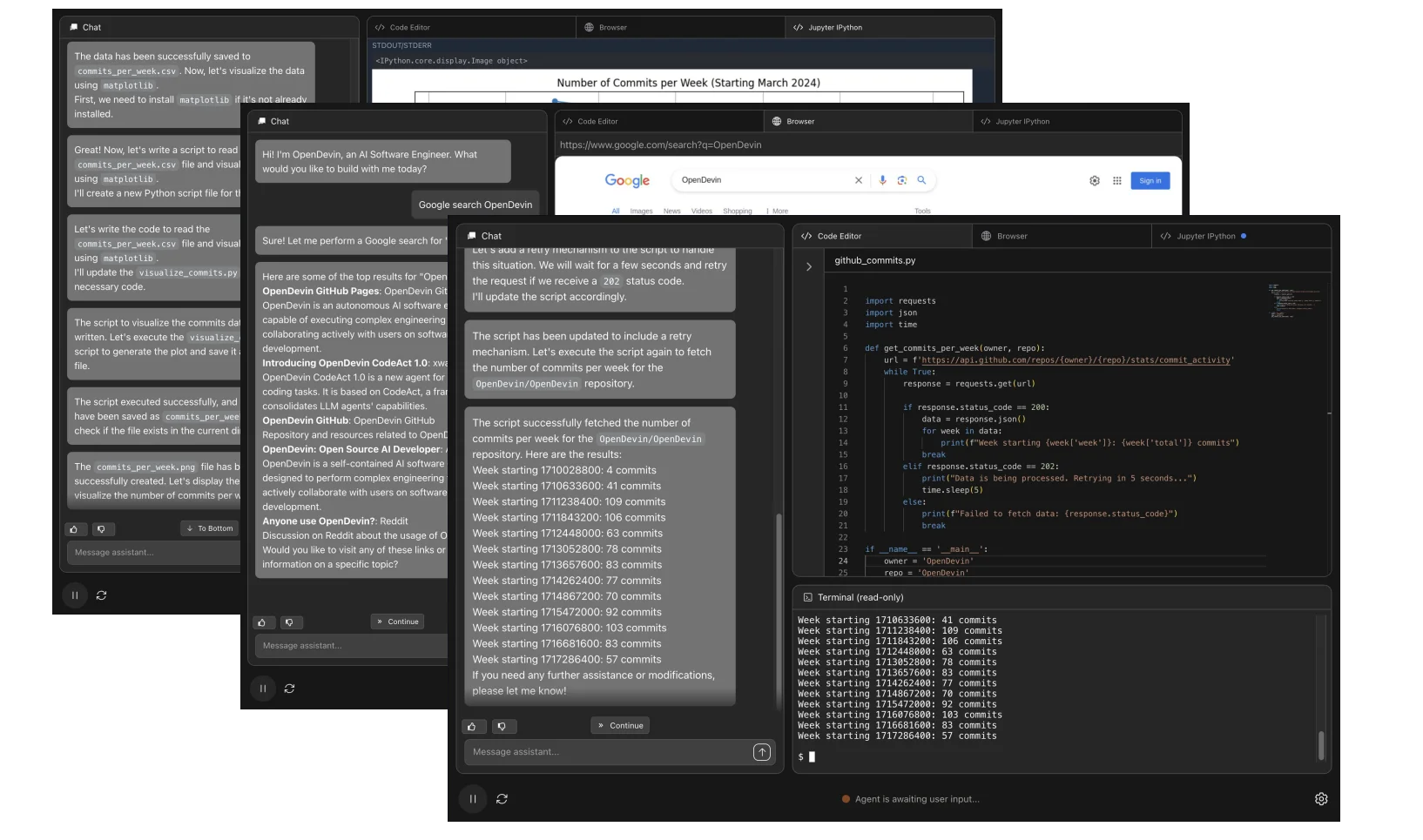Click thumbs down icon in middle window
The image size is (1423, 840).
click(x=290, y=622)
